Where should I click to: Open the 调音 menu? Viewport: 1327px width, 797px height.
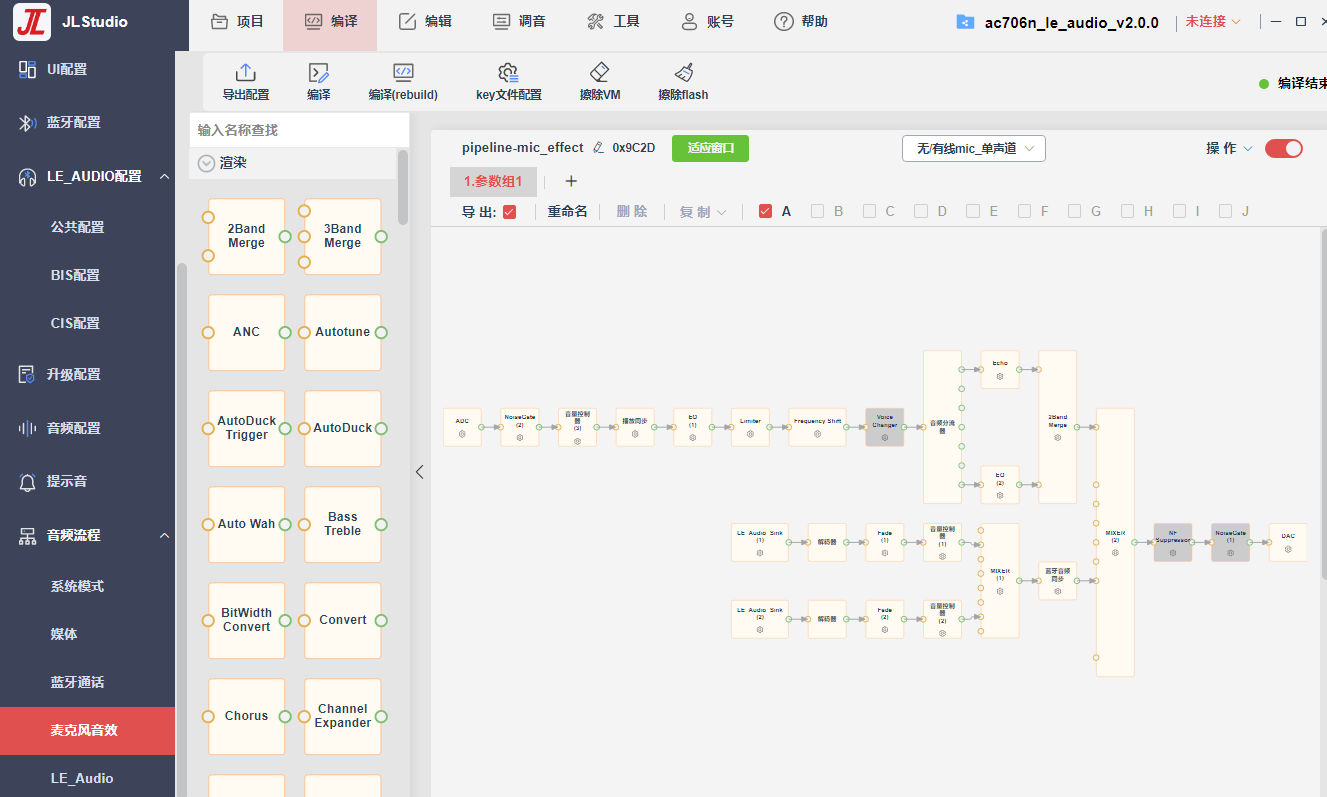tap(519, 21)
